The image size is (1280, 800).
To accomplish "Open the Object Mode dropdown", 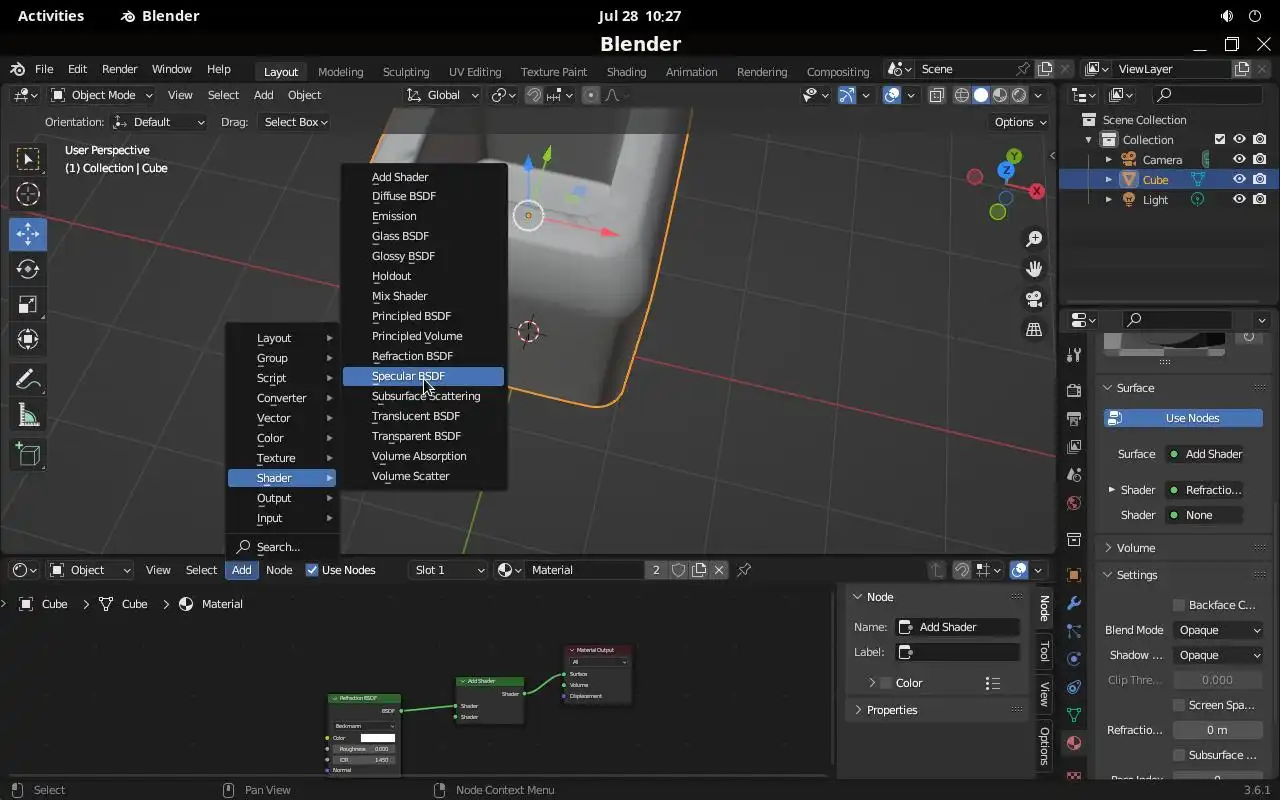I will (101, 95).
